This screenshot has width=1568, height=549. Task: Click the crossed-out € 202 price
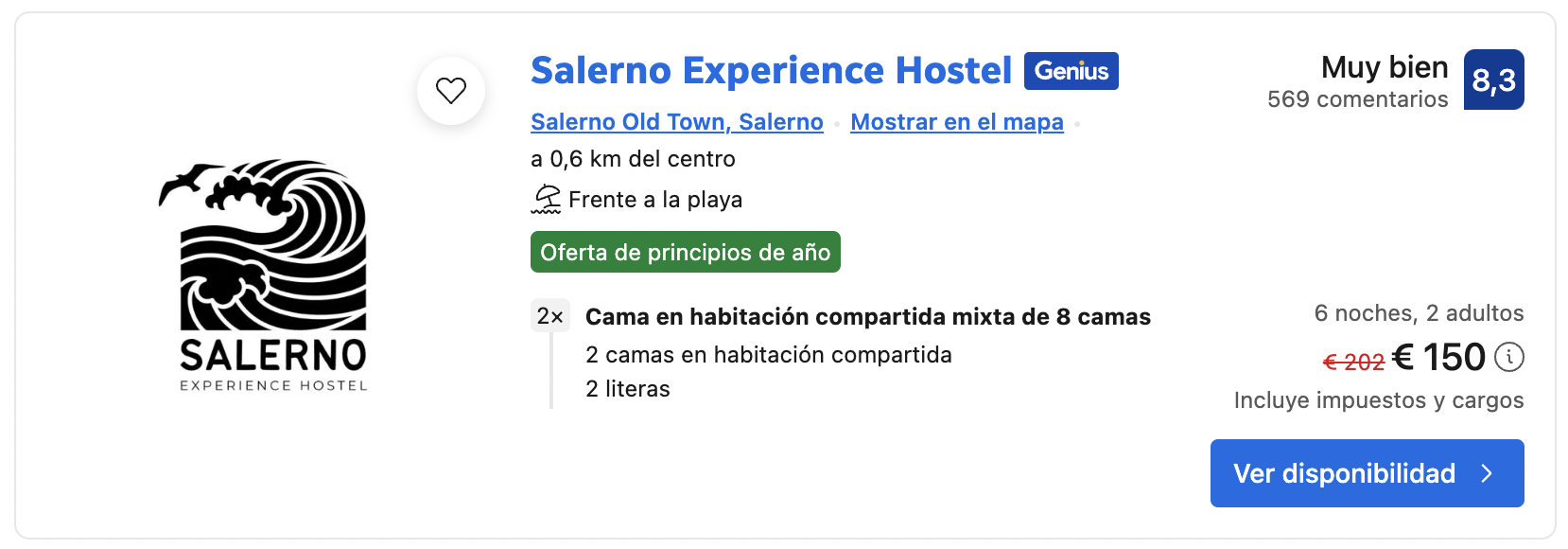point(1353,362)
